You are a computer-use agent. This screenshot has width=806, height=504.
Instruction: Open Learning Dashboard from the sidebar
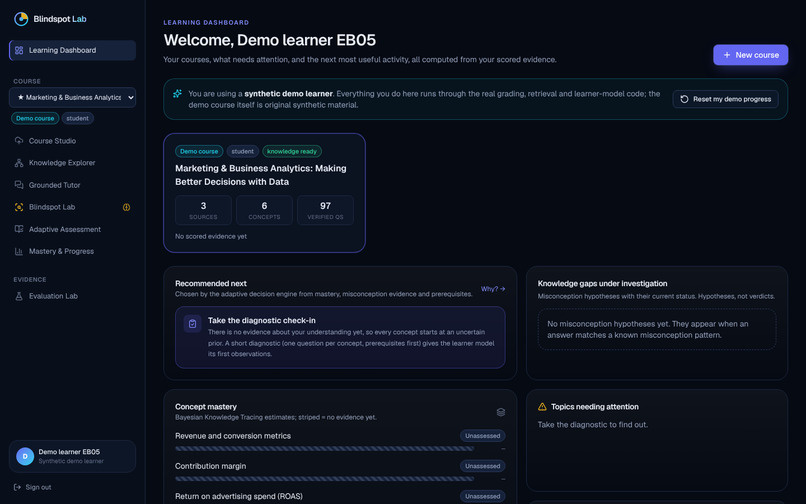coord(72,50)
